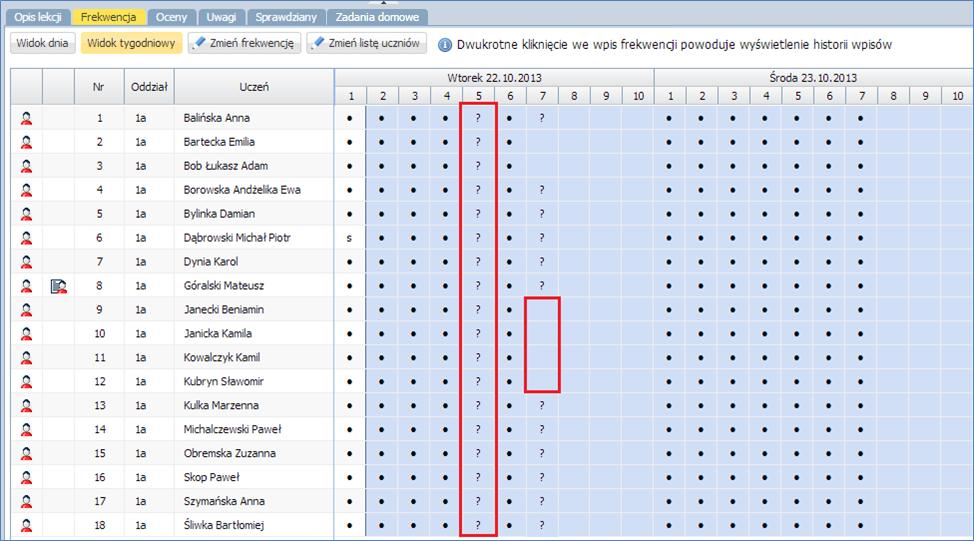Switch to the Oceny tab
This screenshot has height=541, width=974.
(x=171, y=17)
